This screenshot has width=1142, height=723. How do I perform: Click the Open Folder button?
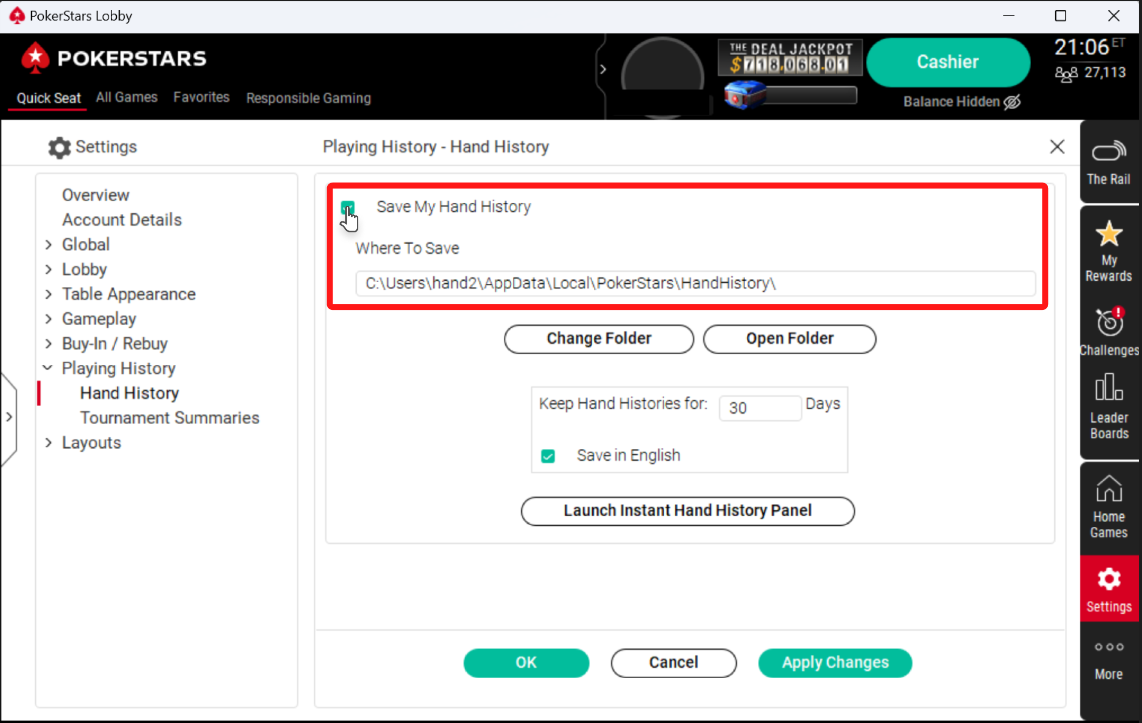click(789, 339)
